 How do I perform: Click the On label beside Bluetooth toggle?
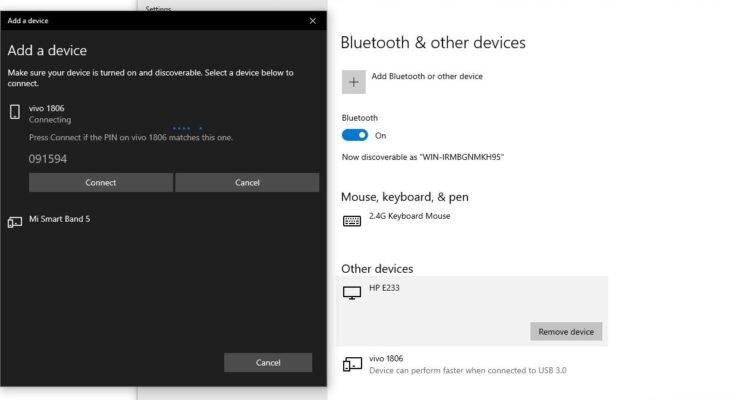381,136
